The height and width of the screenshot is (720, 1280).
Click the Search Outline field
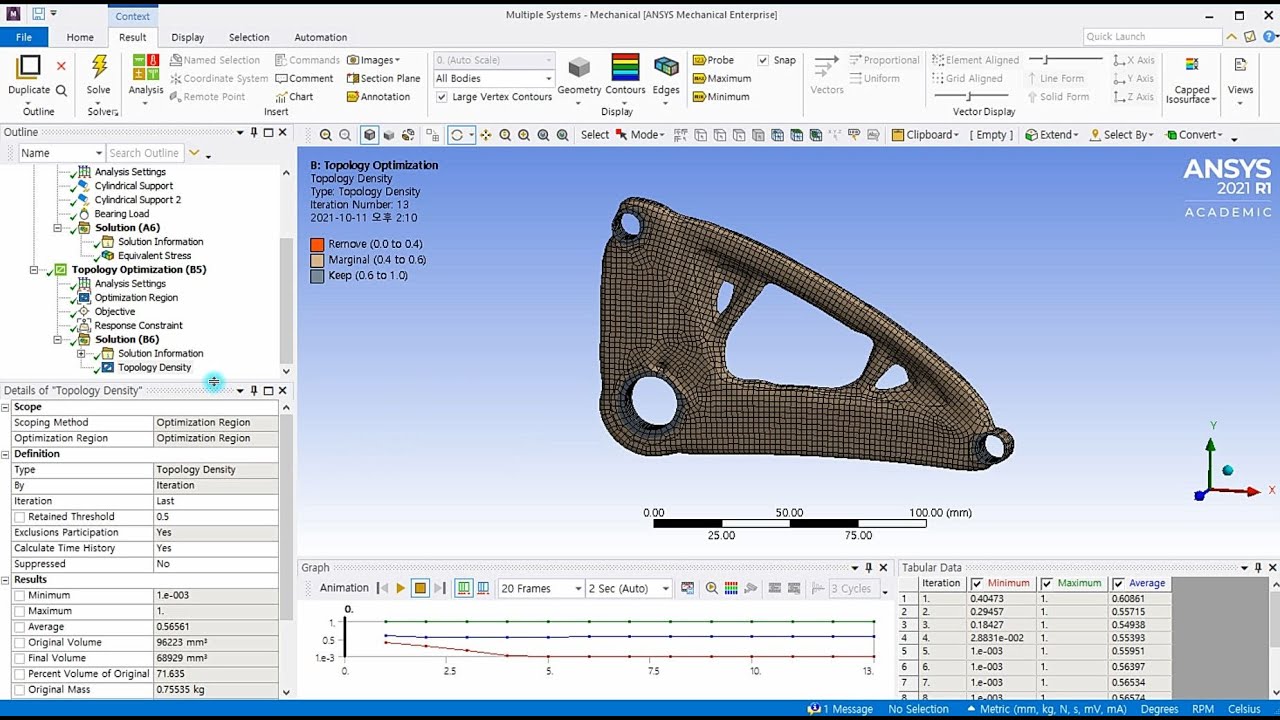tap(145, 153)
